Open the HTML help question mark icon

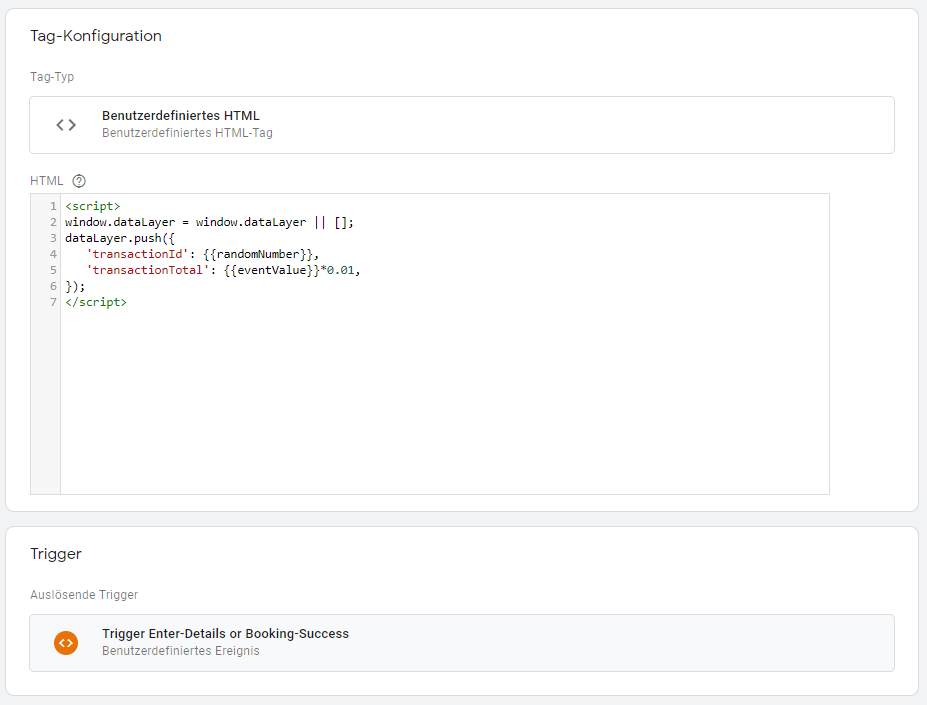coord(79,181)
